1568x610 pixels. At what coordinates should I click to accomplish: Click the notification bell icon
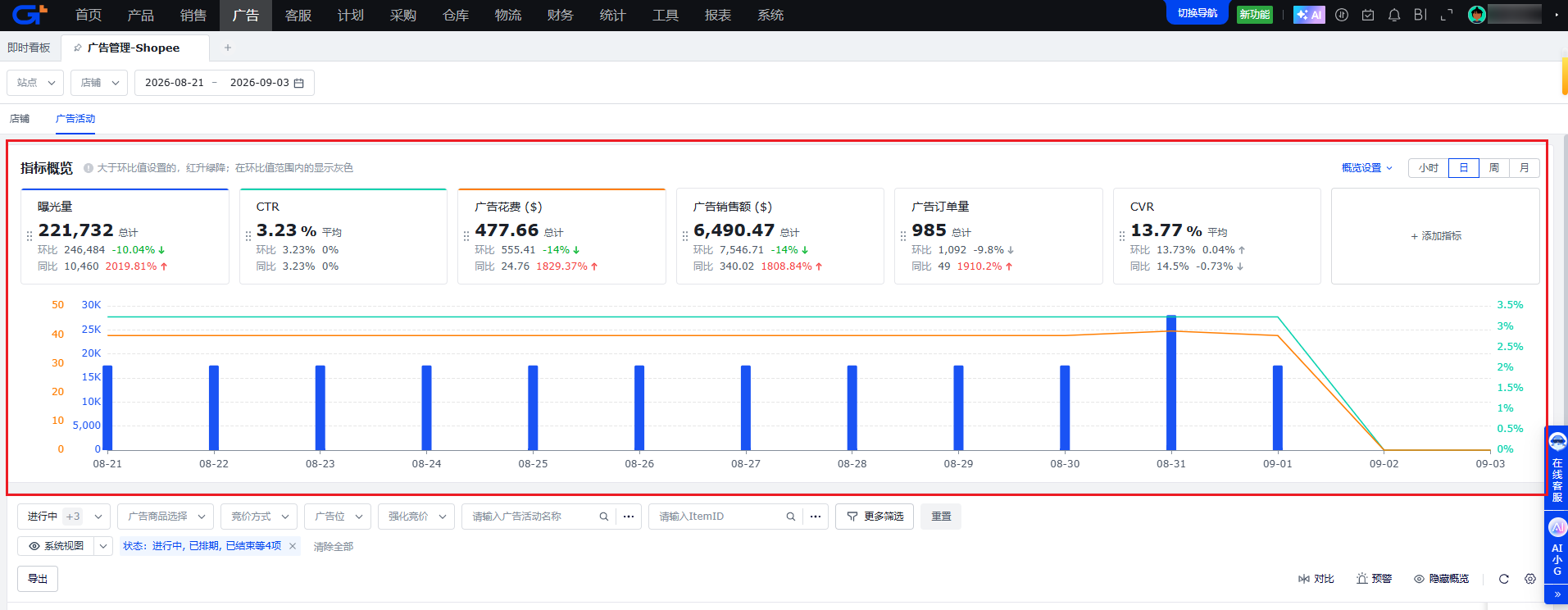click(x=1394, y=15)
